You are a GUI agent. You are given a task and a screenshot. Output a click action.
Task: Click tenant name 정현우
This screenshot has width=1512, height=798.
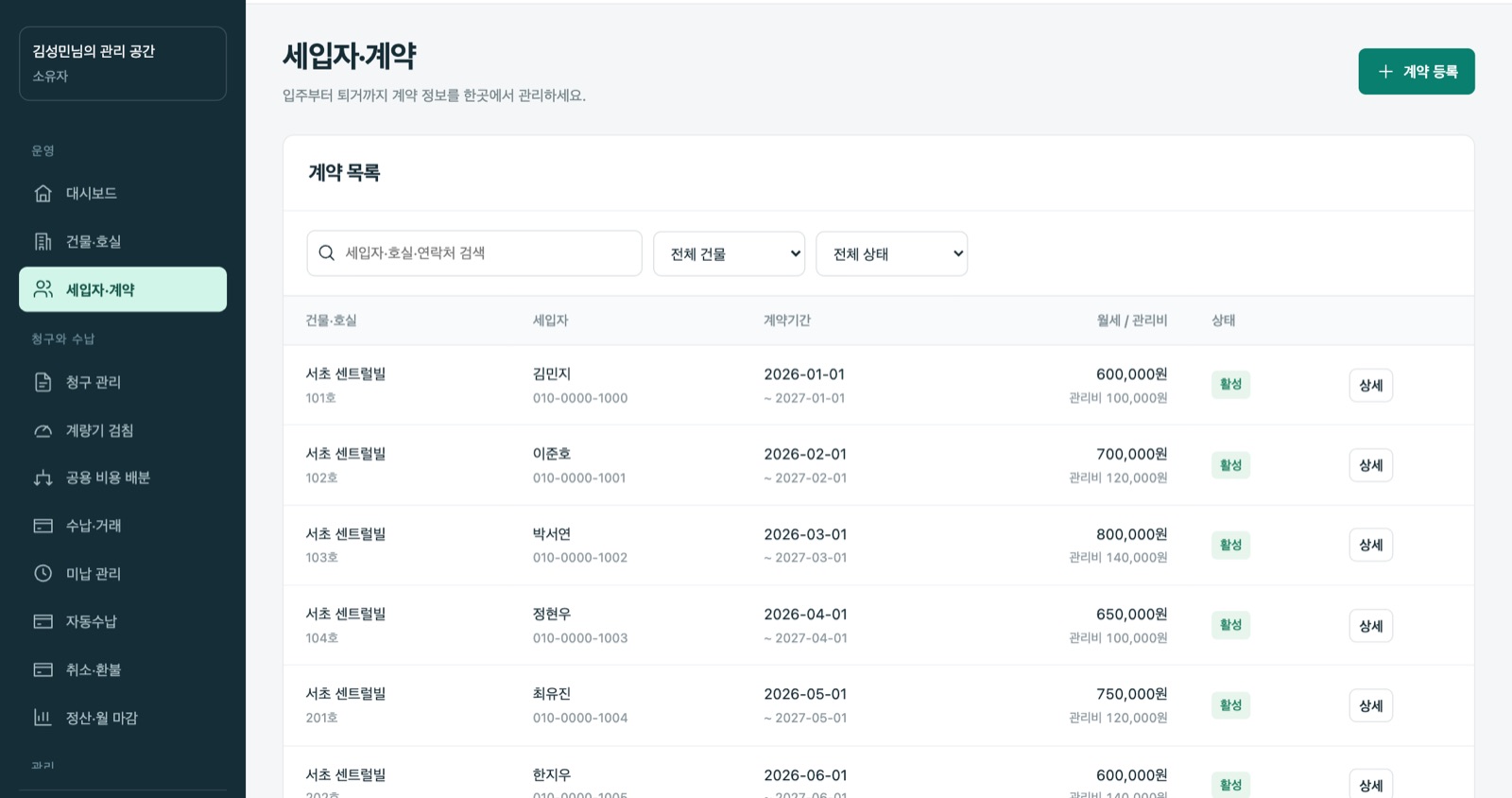552,614
